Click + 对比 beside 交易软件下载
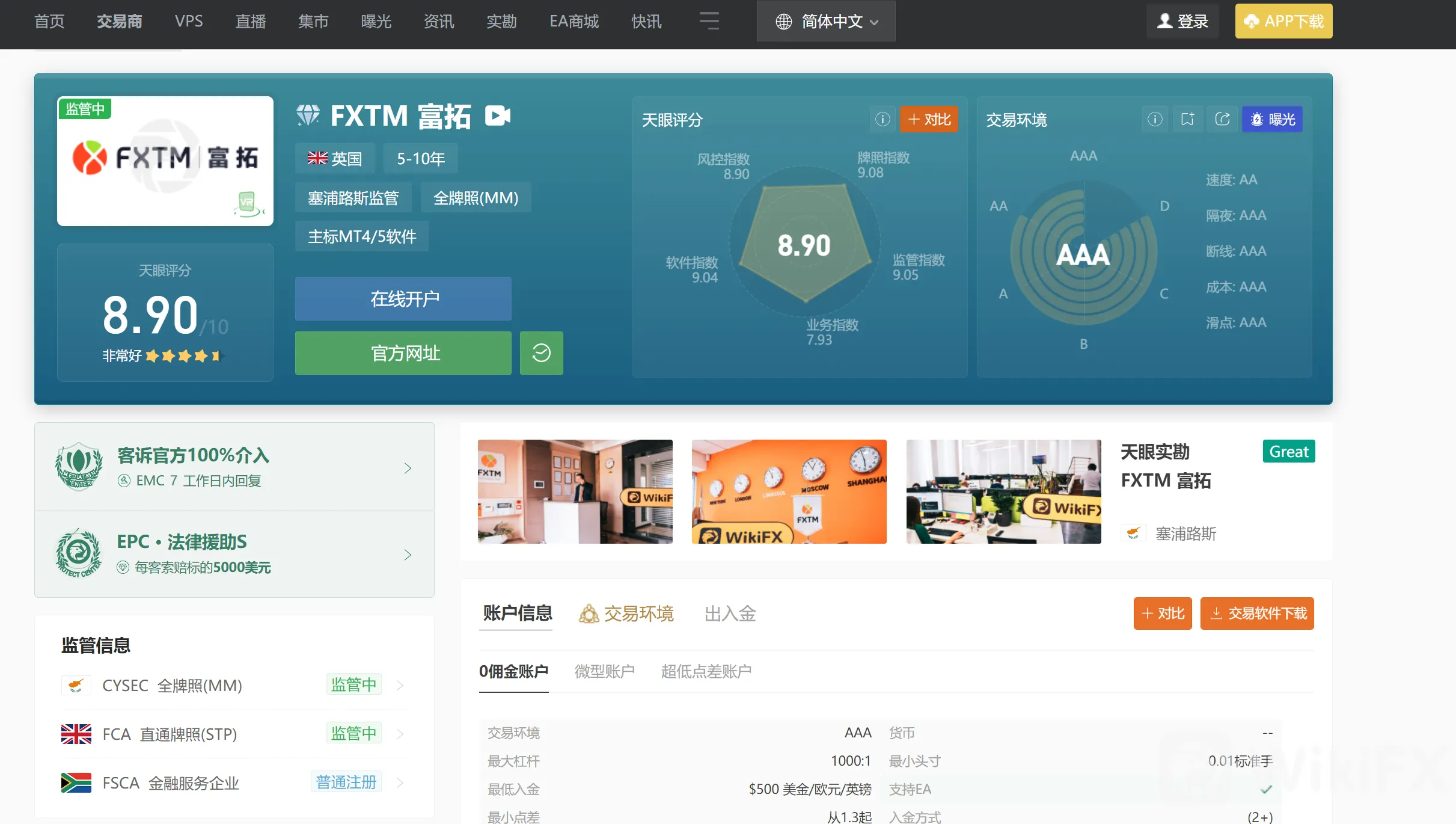Viewport: 1456px width, 824px height. 1163,613
